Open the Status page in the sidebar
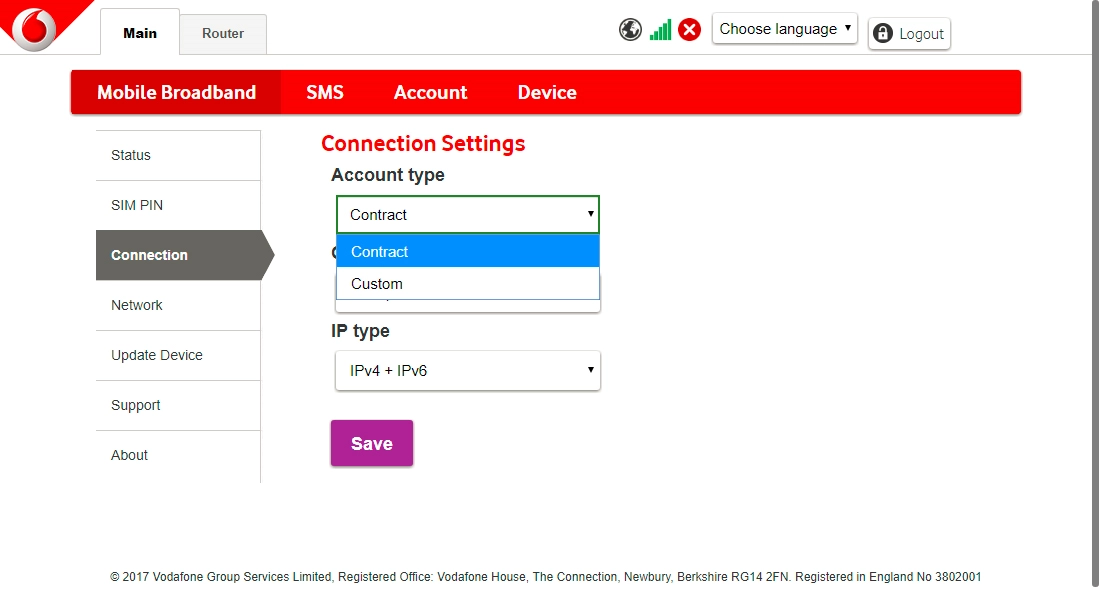The width and height of the screenshot is (1099, 608). point(130,155)
